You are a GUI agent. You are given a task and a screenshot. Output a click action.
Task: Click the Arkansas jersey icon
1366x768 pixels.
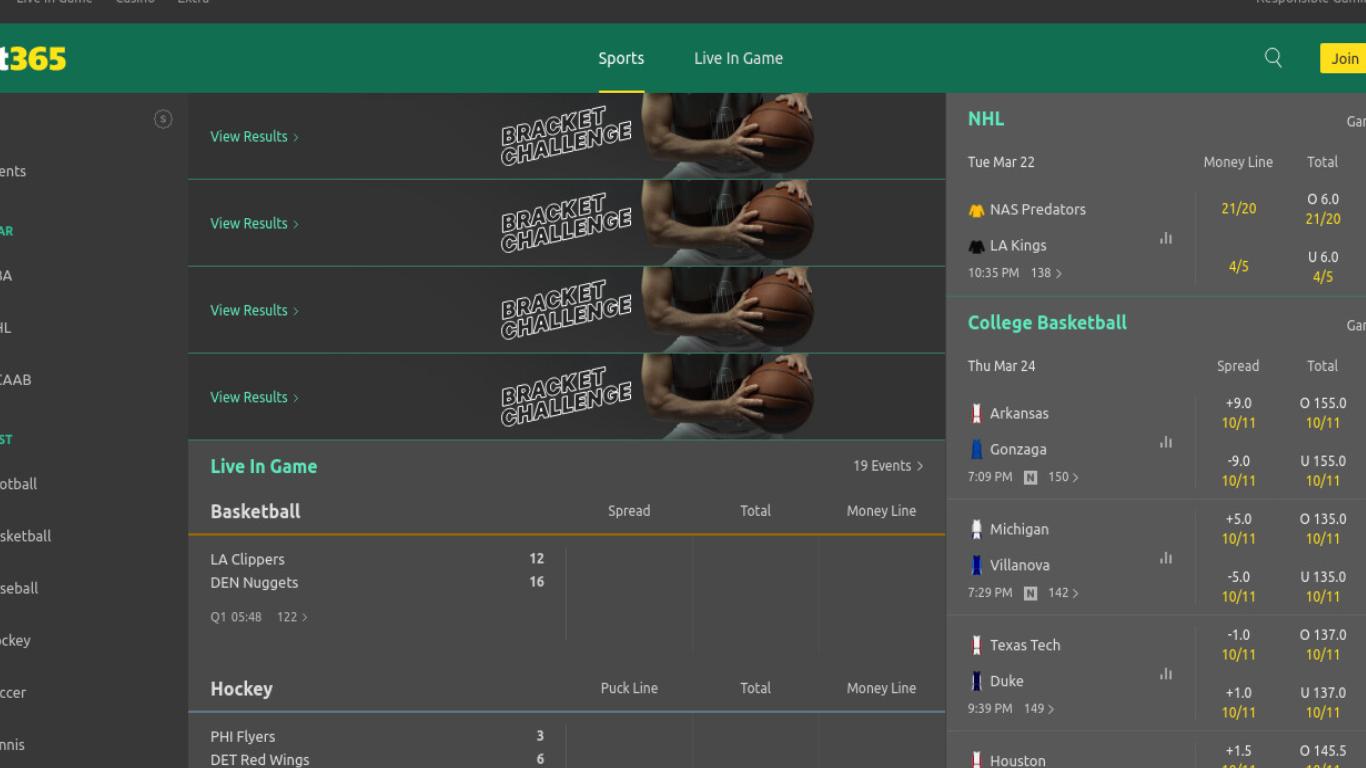(976, 413)
